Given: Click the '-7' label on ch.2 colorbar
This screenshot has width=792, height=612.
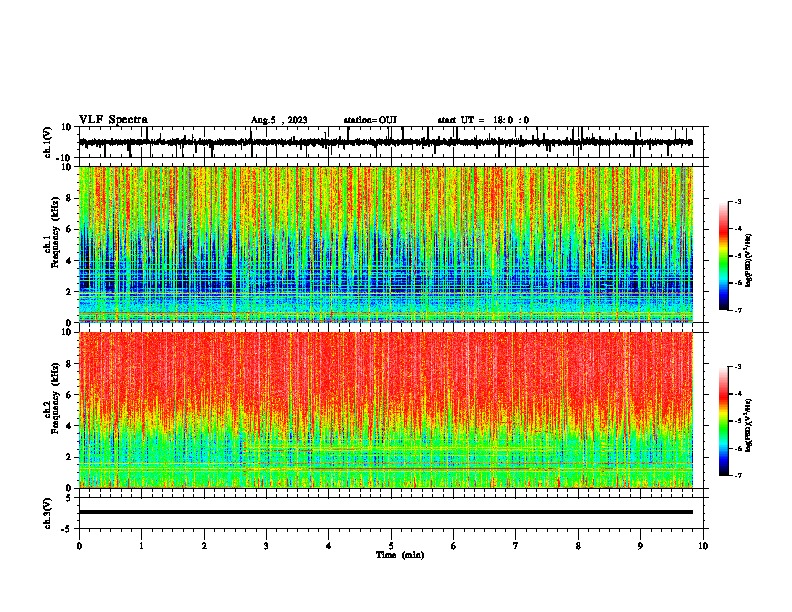Looking at the screenshot, I should [738, 475].
